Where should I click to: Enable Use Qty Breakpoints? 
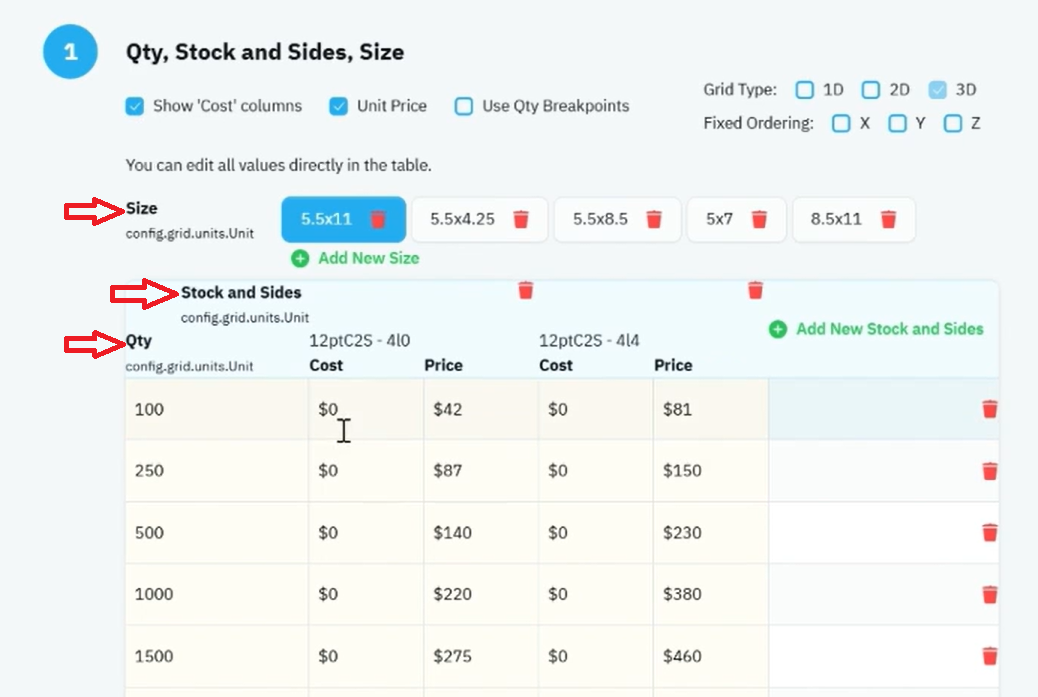coord(464,106)
